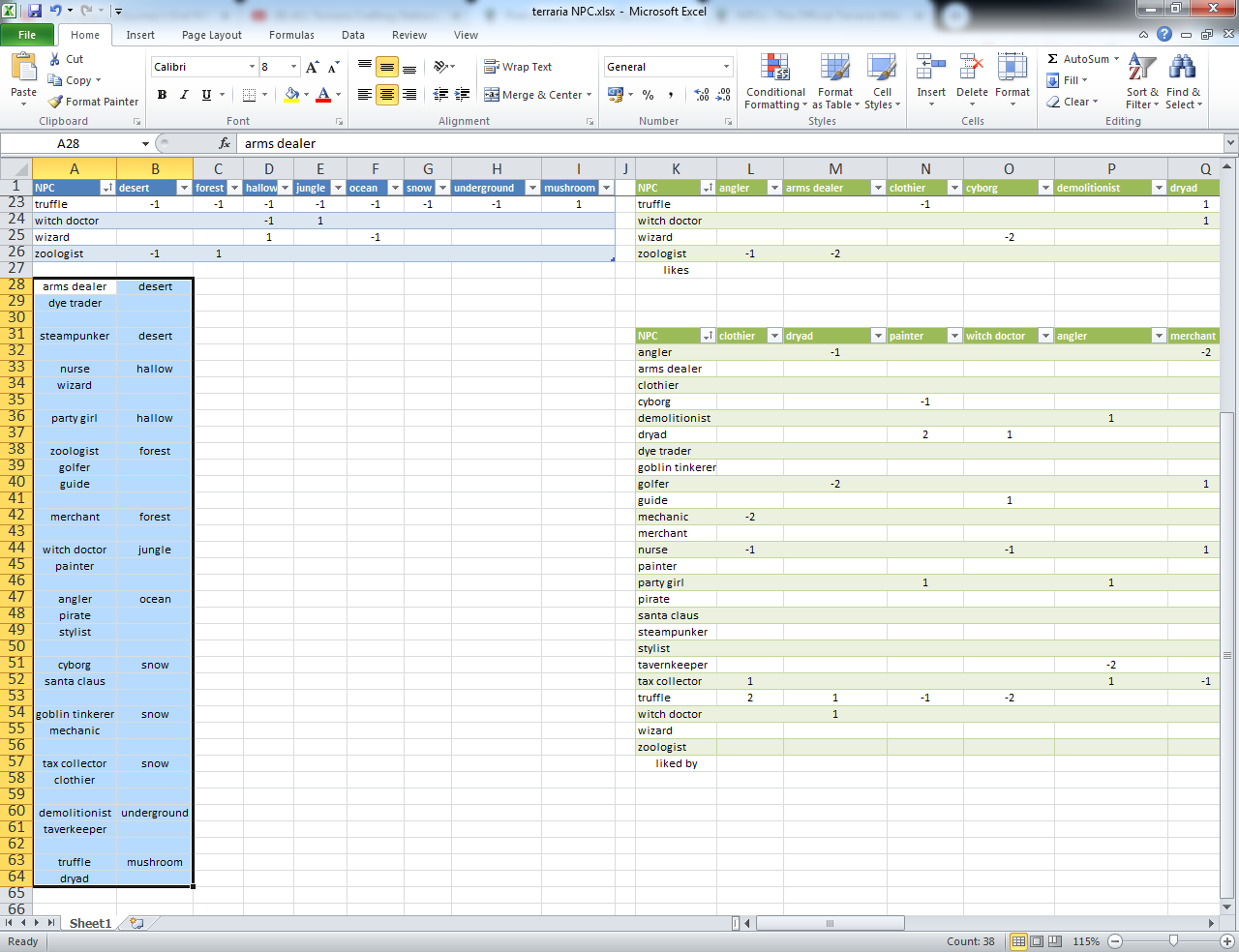This screenshot has width=1239, height=952.
Task: Click the Cut scissors icon
Action: [55, 59]
